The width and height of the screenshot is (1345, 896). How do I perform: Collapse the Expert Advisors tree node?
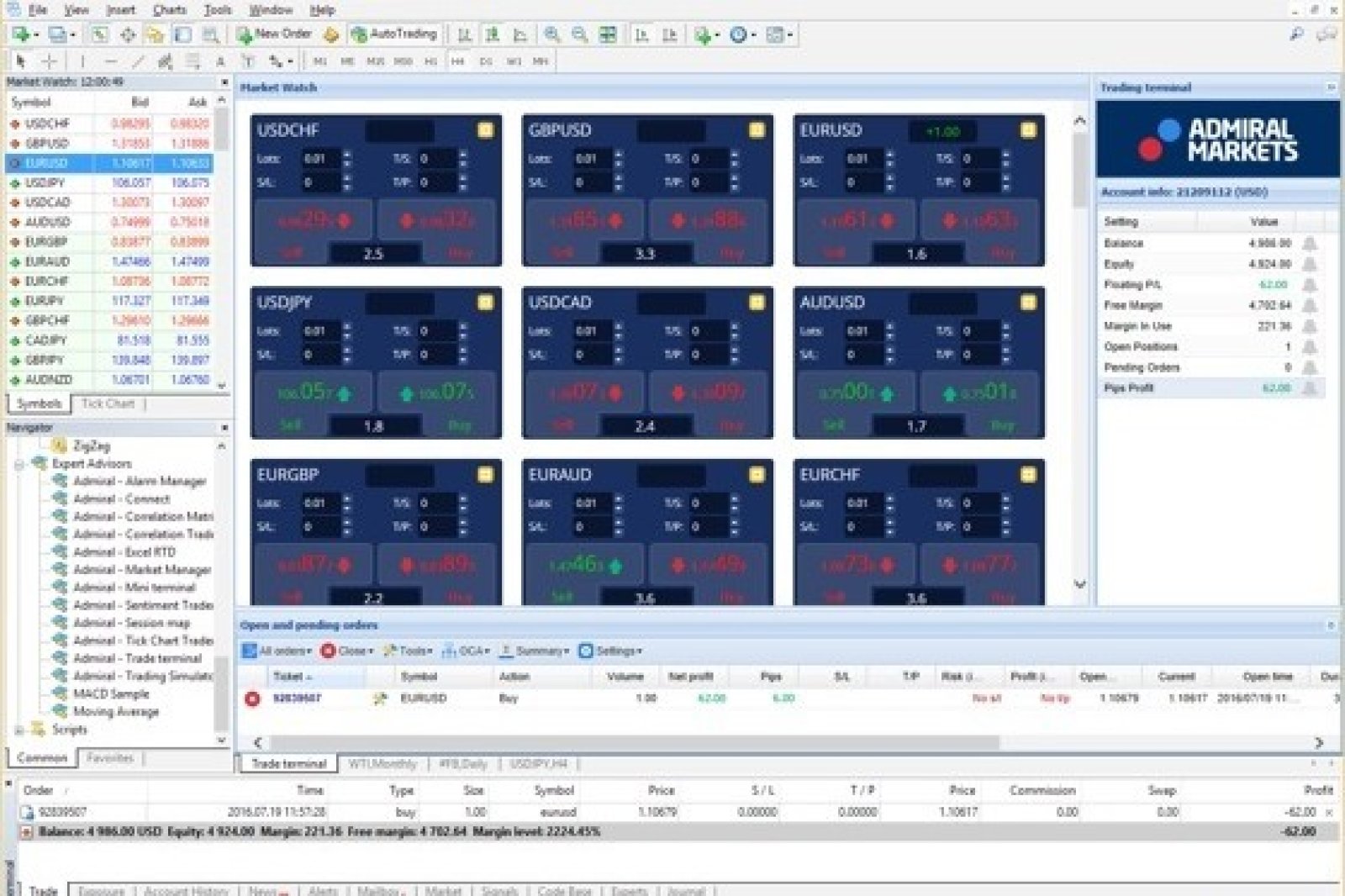tap(19, 464)
